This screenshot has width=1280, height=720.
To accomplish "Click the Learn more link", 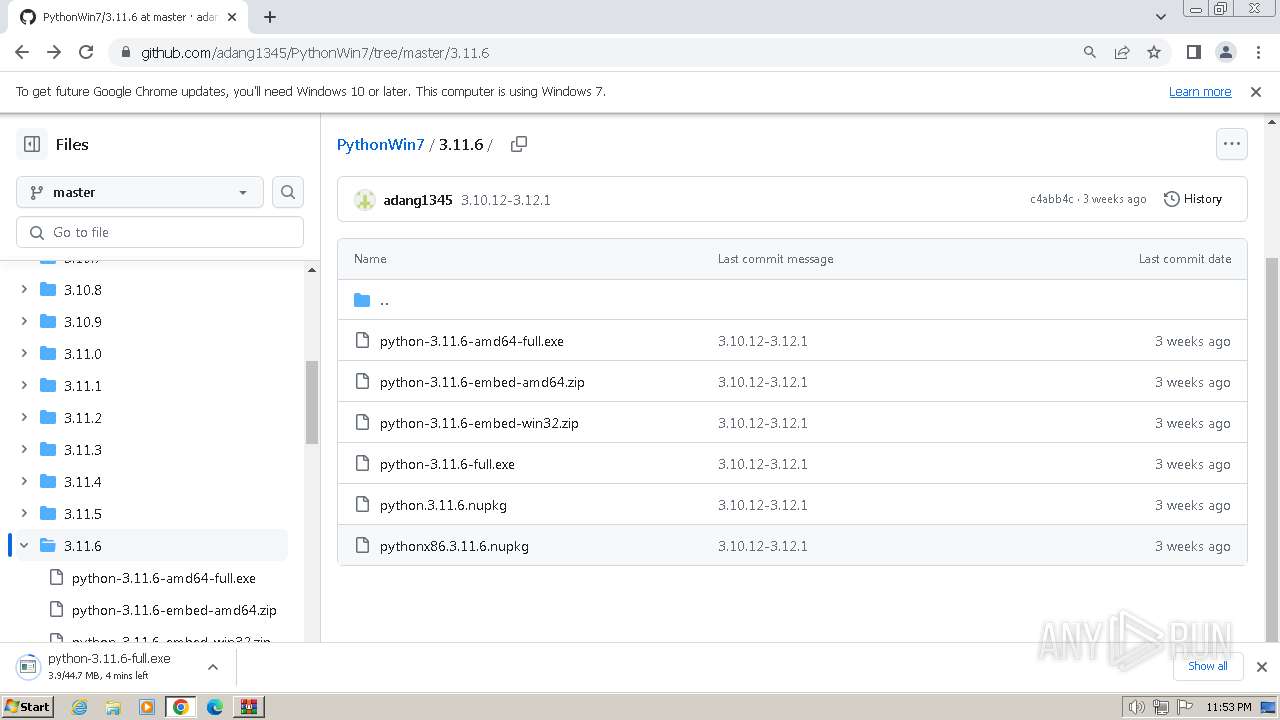I will coord(1200,91).
